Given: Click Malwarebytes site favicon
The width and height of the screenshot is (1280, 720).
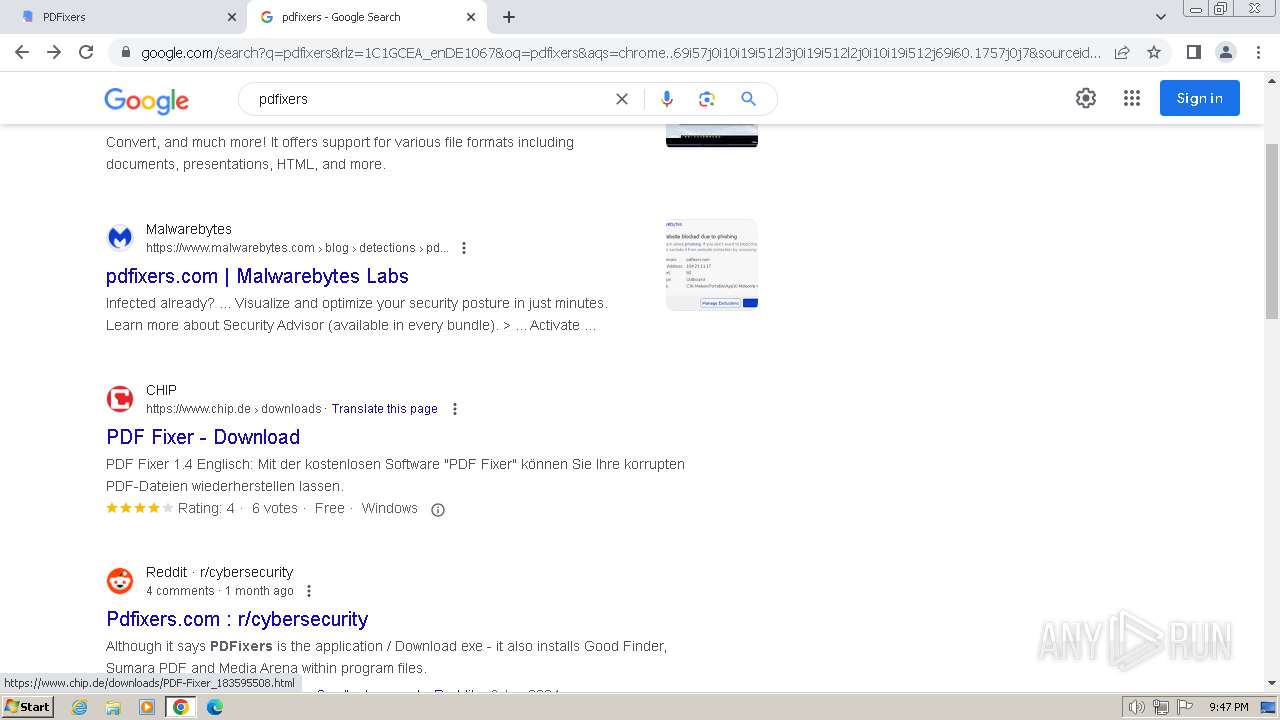Looking at the screenshot, I should (x=120, y=238).
